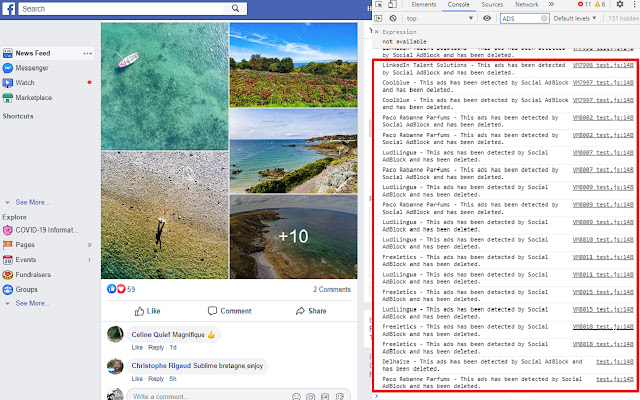Viewport: 640px width, 400px height.
Task: Click the Facebook logo icon
Action: (8, 9)
